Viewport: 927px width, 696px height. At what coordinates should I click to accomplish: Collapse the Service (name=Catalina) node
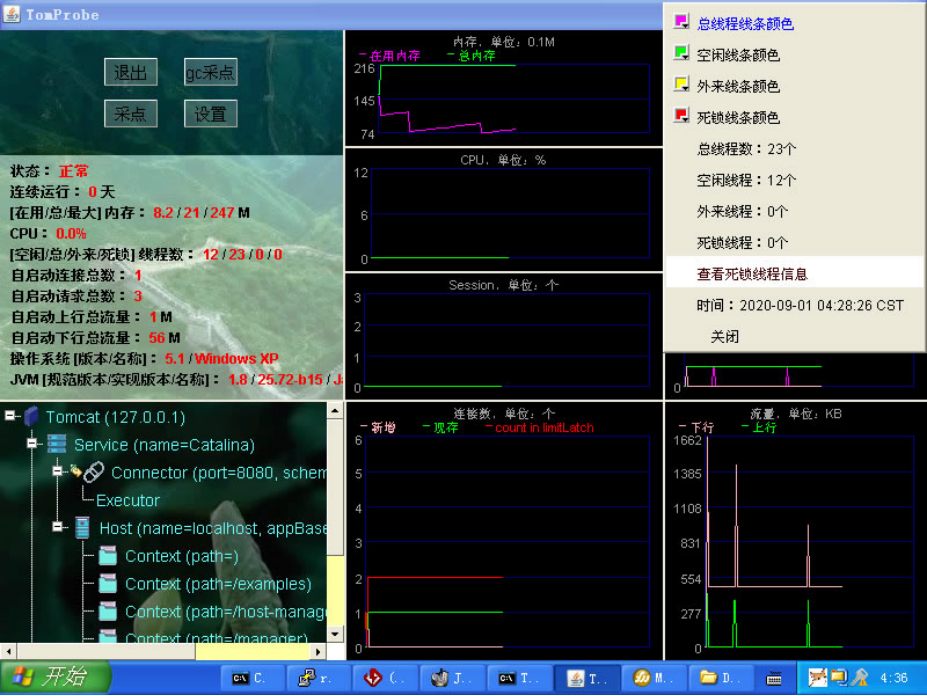point(33,444)
